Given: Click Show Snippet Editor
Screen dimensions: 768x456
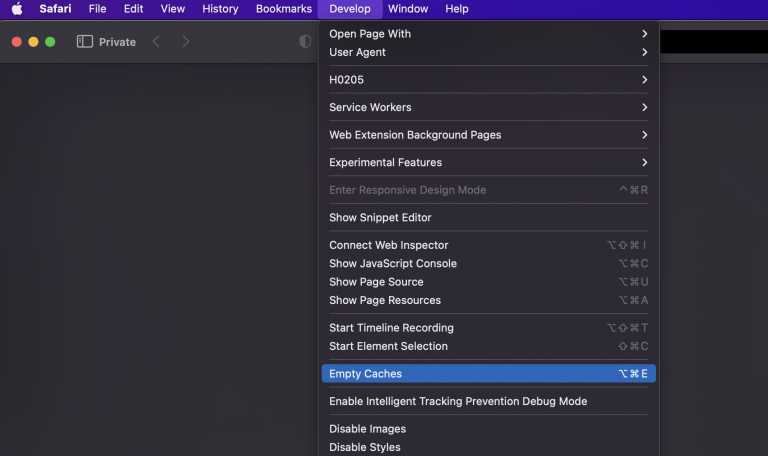Looking at the screenshot, I should tap(381, 217).
